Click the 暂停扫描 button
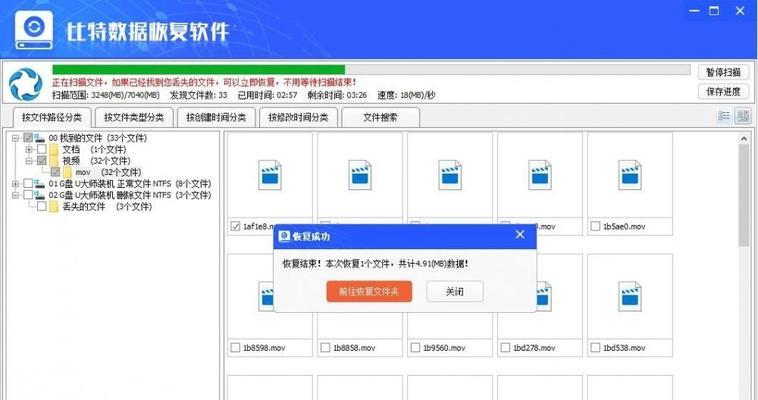Image resolution: width=758 pixels, height=400 pixels. pos(723,73)
